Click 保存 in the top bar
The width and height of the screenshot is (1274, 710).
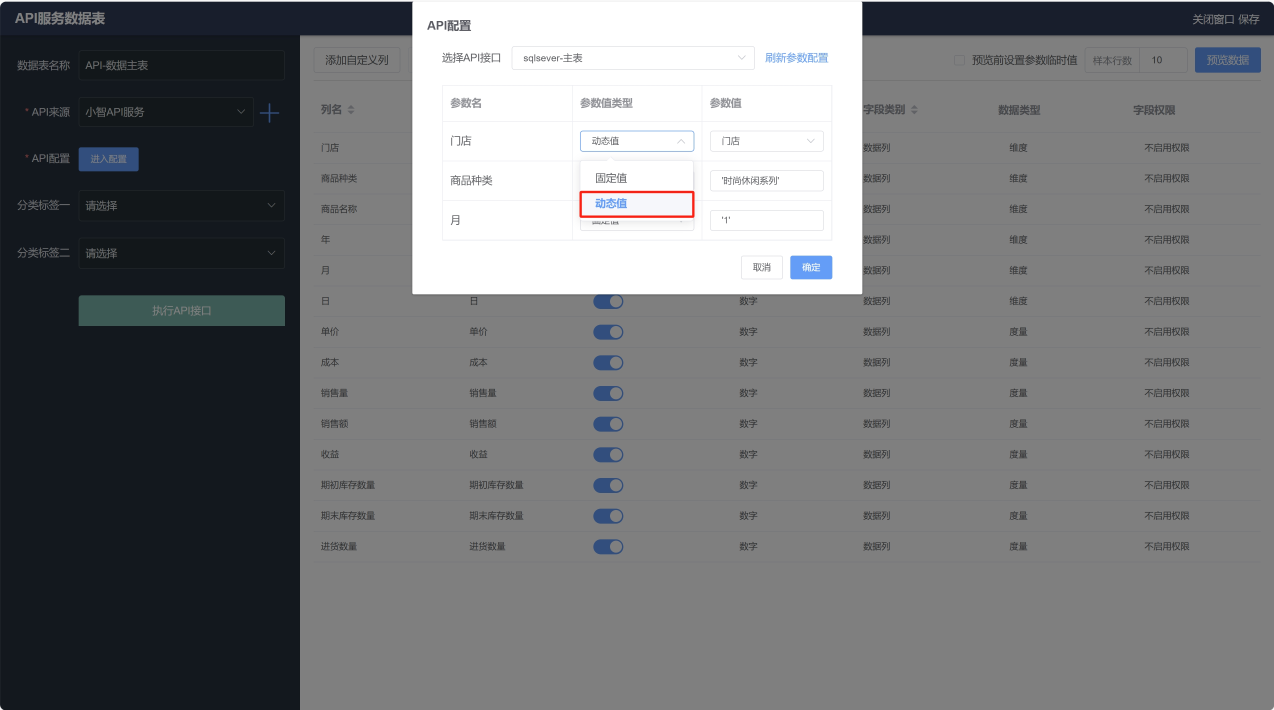pos(1249,19)
